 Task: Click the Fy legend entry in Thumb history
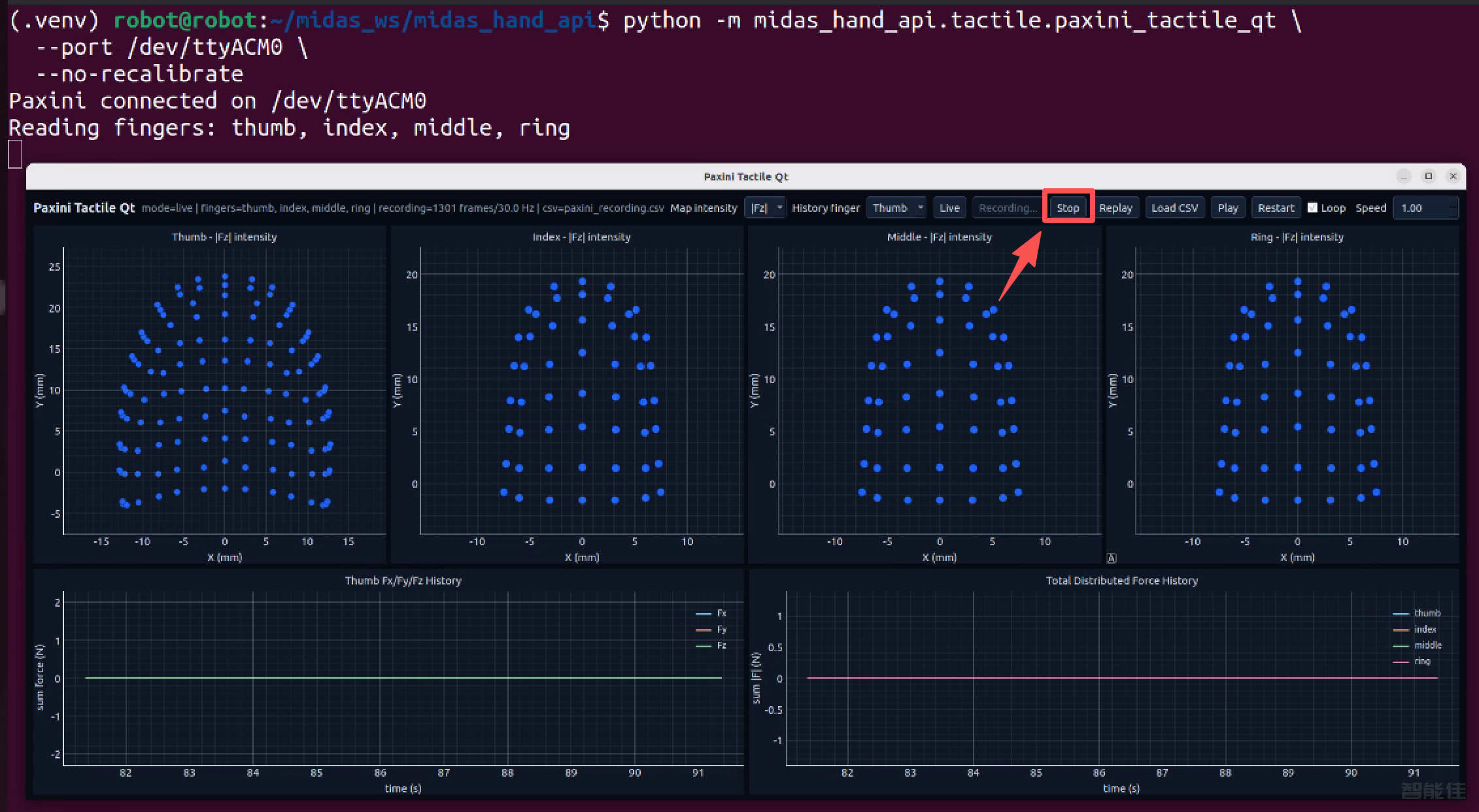[x=711, y=630]
